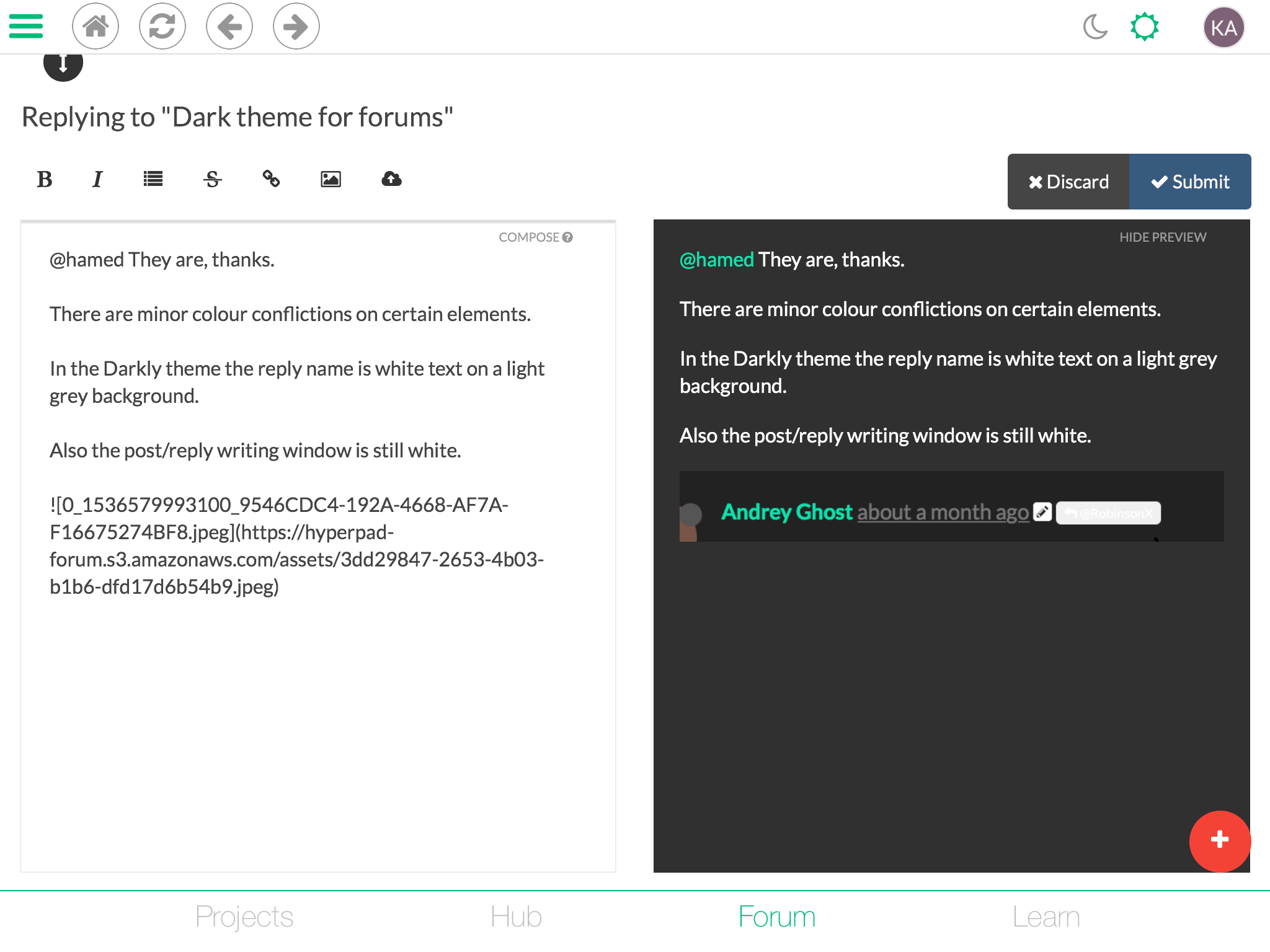Screen dimensions: 1270x952
Task: Open the KA user avatar menu
Action: point(1223,27)
